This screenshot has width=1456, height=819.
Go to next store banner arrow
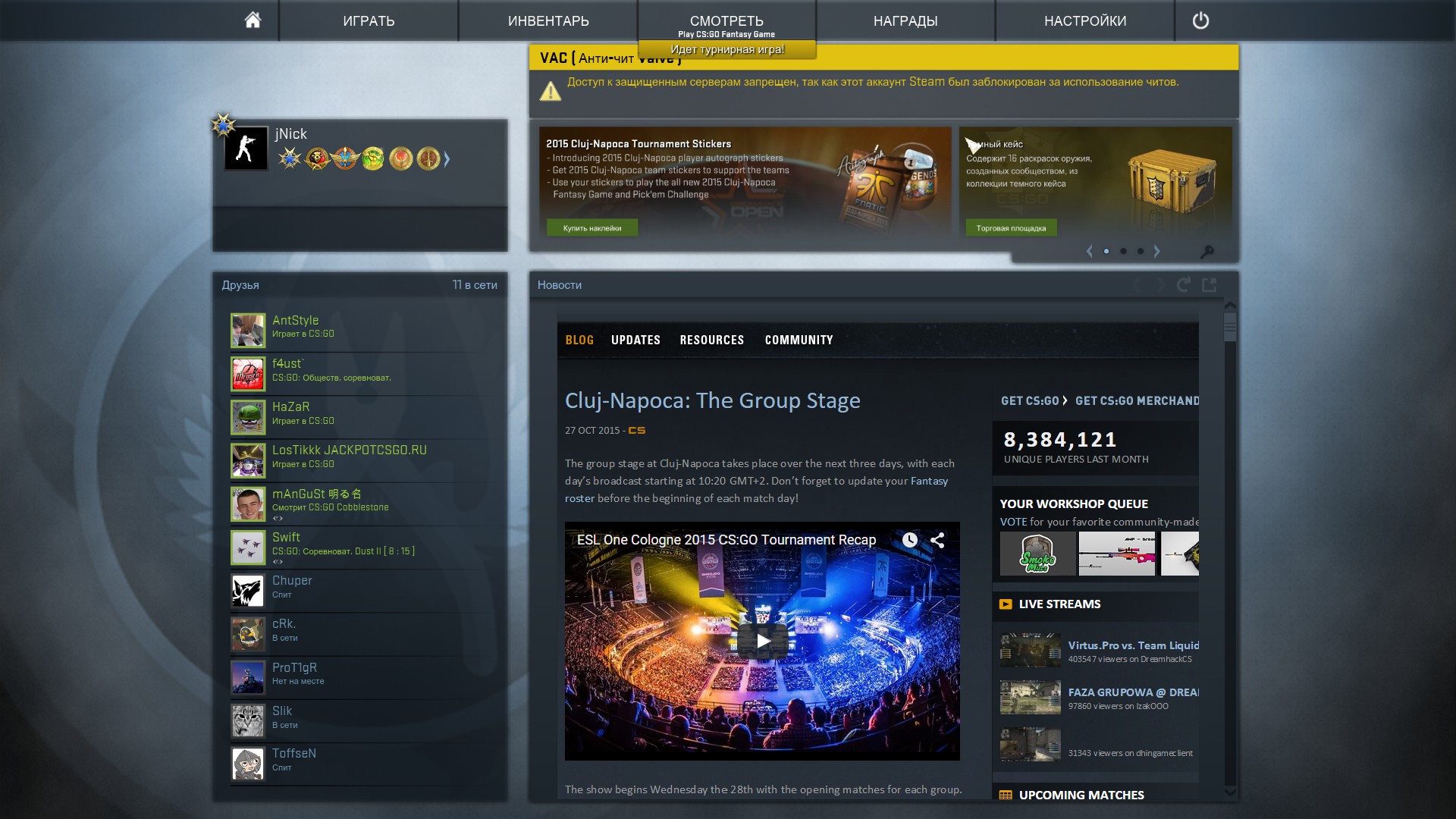[1157, 251]
